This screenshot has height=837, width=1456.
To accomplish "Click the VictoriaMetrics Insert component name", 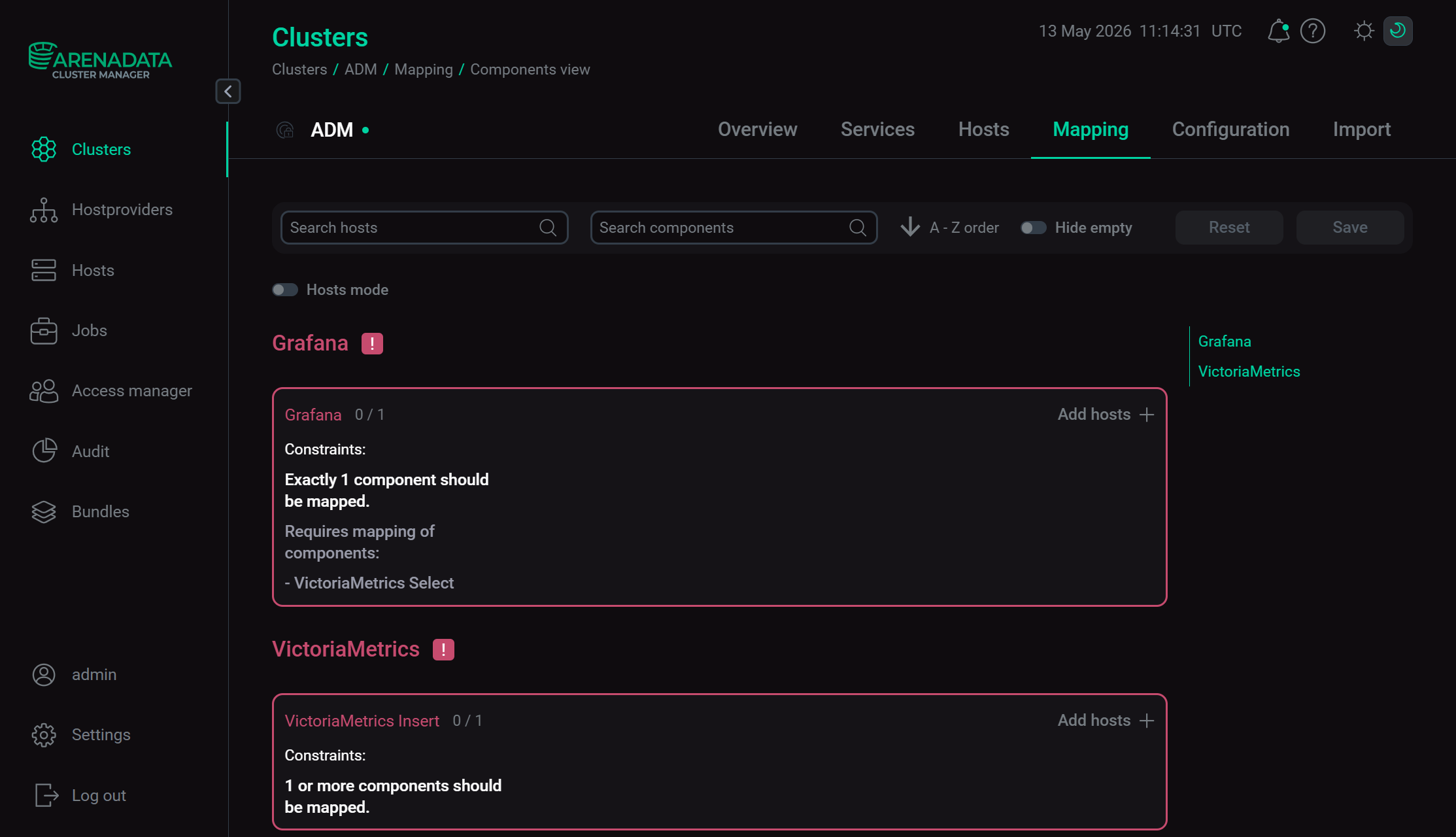I will (362, 721).
